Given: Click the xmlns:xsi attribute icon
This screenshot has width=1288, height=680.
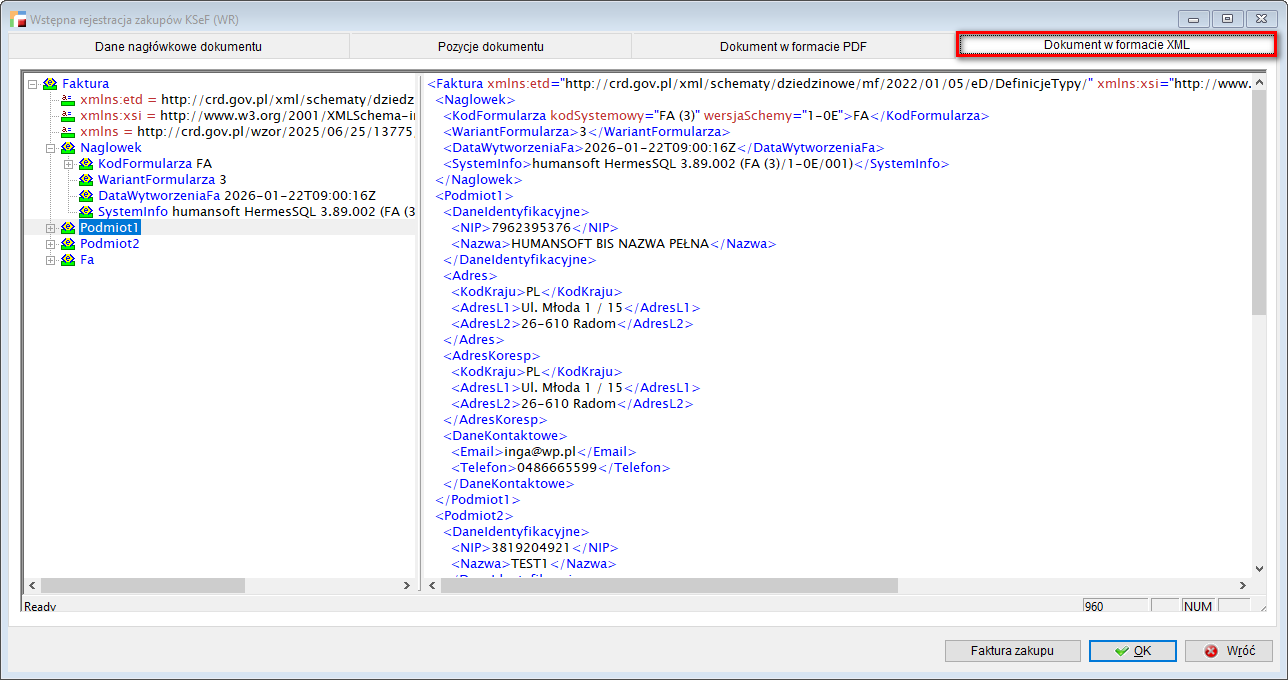Looking at the screenshot, I should click(68, 116).
